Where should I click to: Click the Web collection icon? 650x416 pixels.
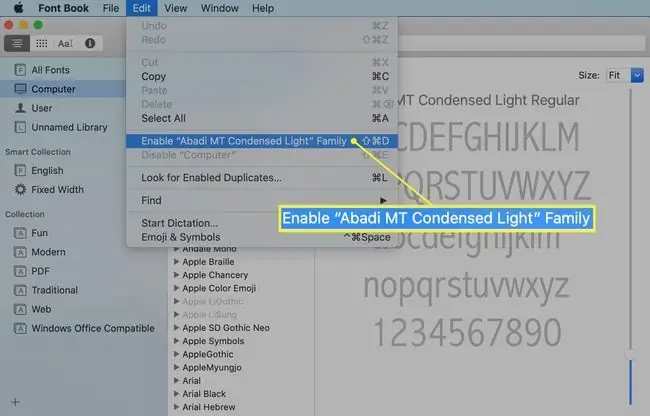coord(20,309)
